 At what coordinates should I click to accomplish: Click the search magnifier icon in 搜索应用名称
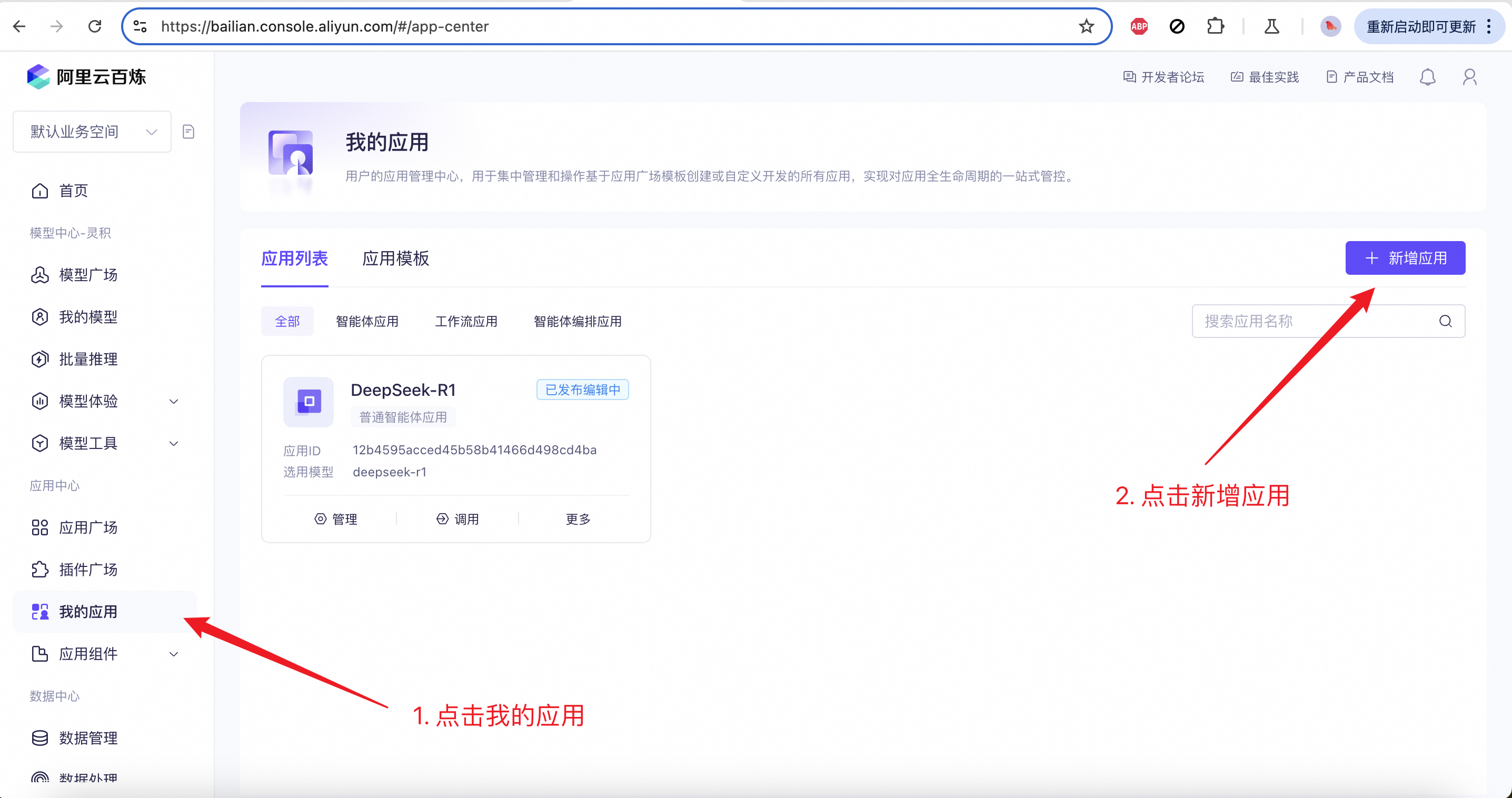tap(1445, 321)
